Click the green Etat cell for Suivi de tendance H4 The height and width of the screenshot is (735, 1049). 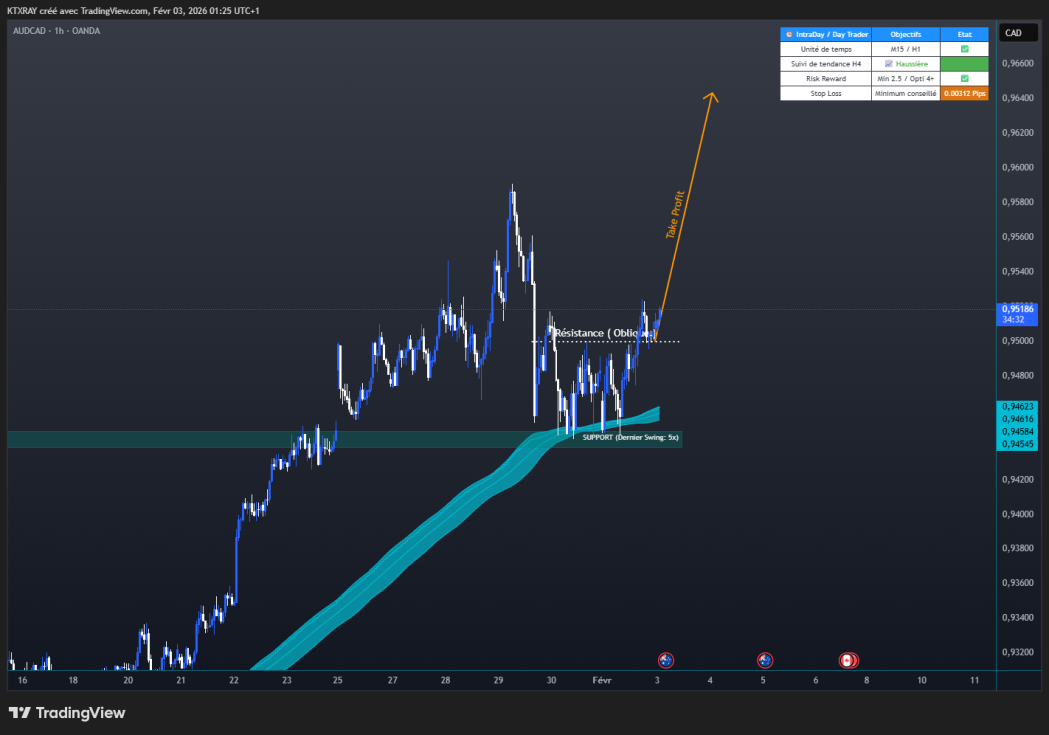click(963, 63)
